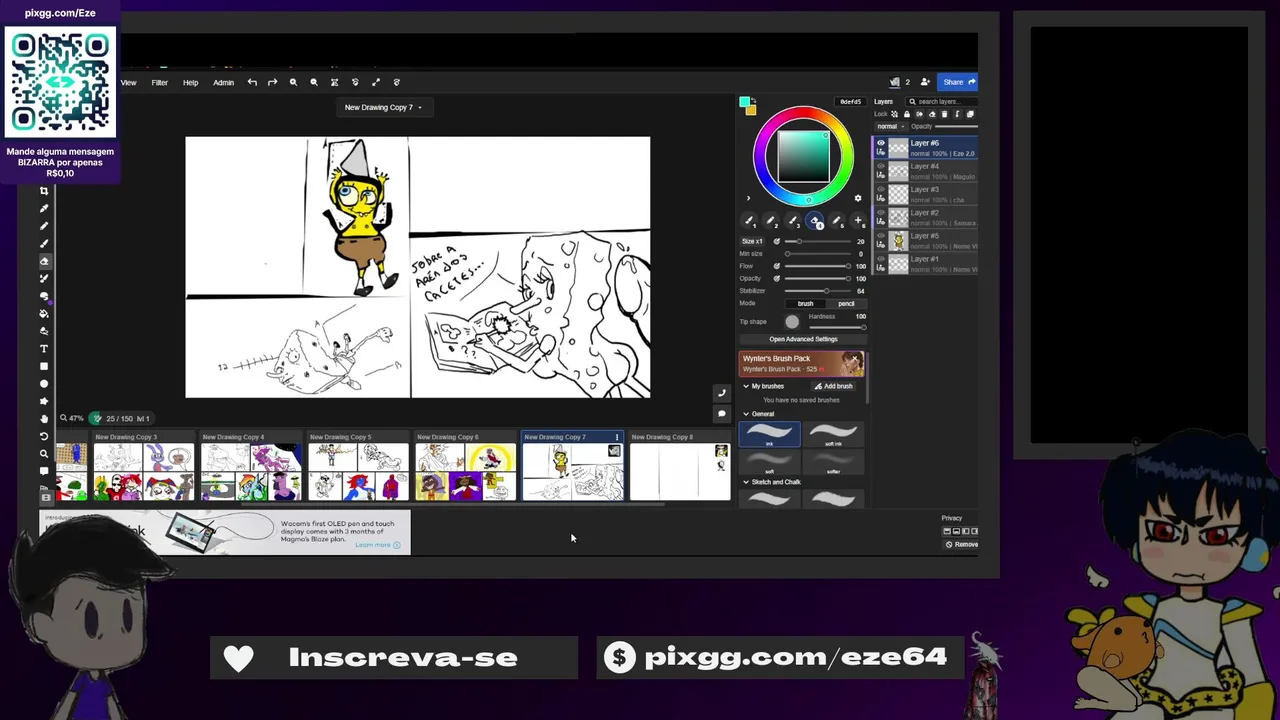The width and height of the screenshot is (1280, 720).
Task: Select brush slot 2
Action: click(x=770, y=221)
